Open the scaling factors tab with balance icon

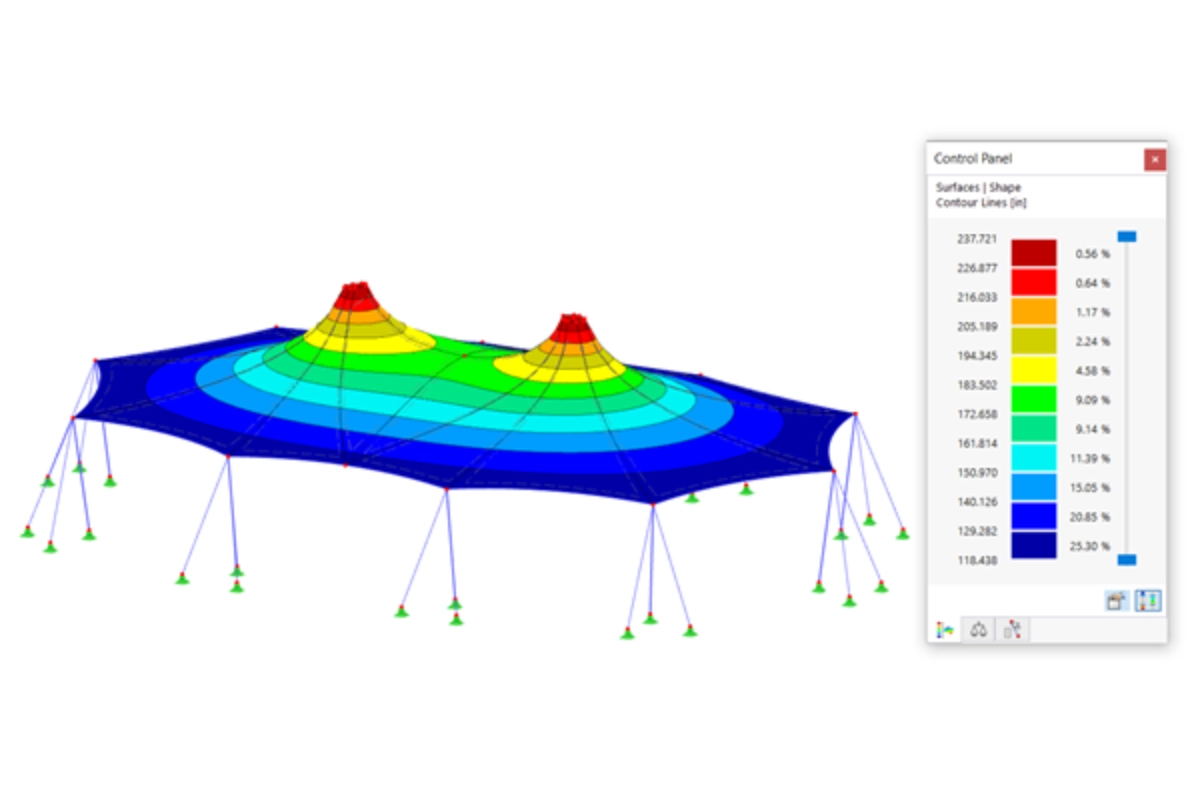(979, 630)
